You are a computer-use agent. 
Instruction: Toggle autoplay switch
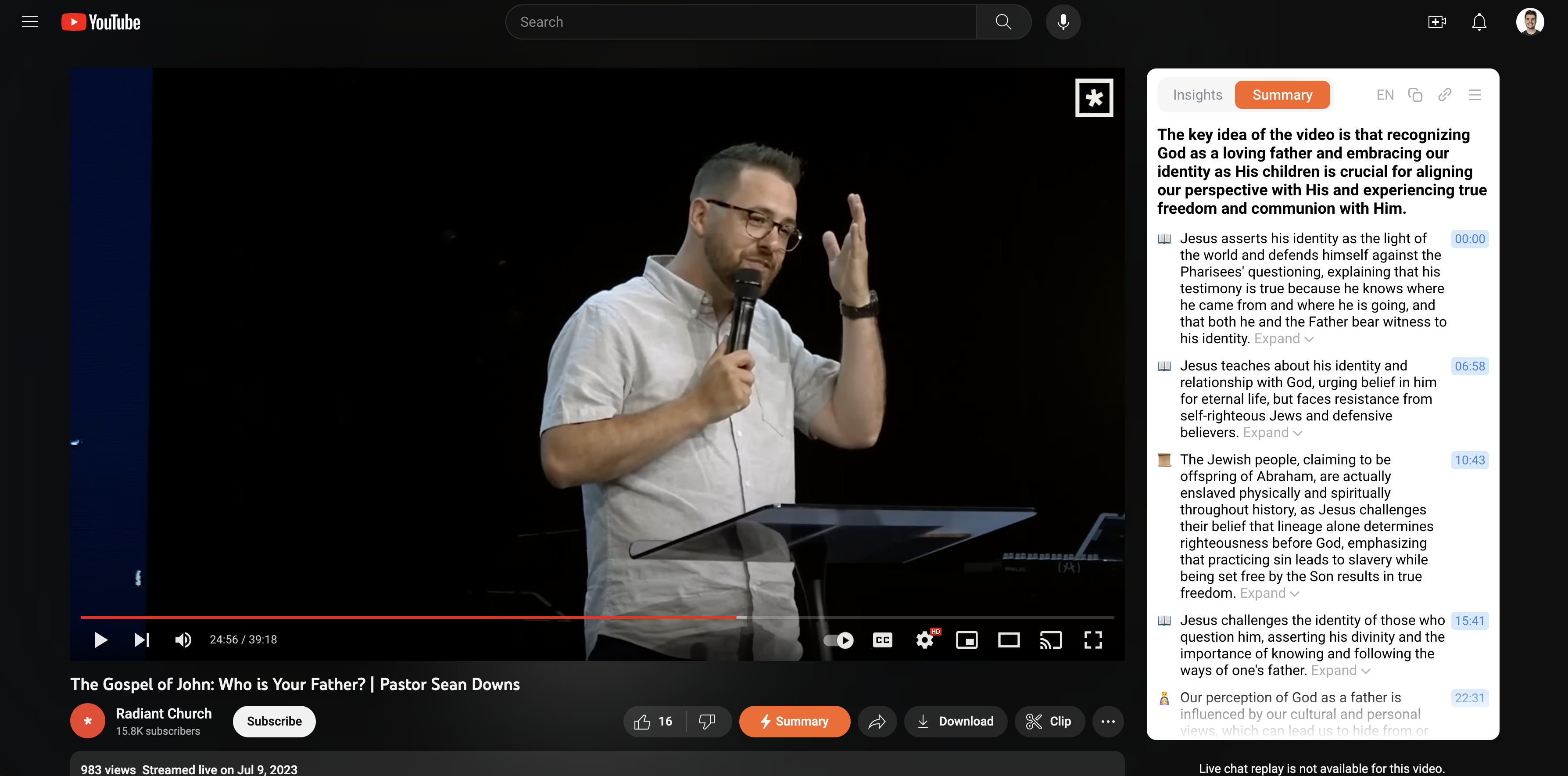(838, 639)
